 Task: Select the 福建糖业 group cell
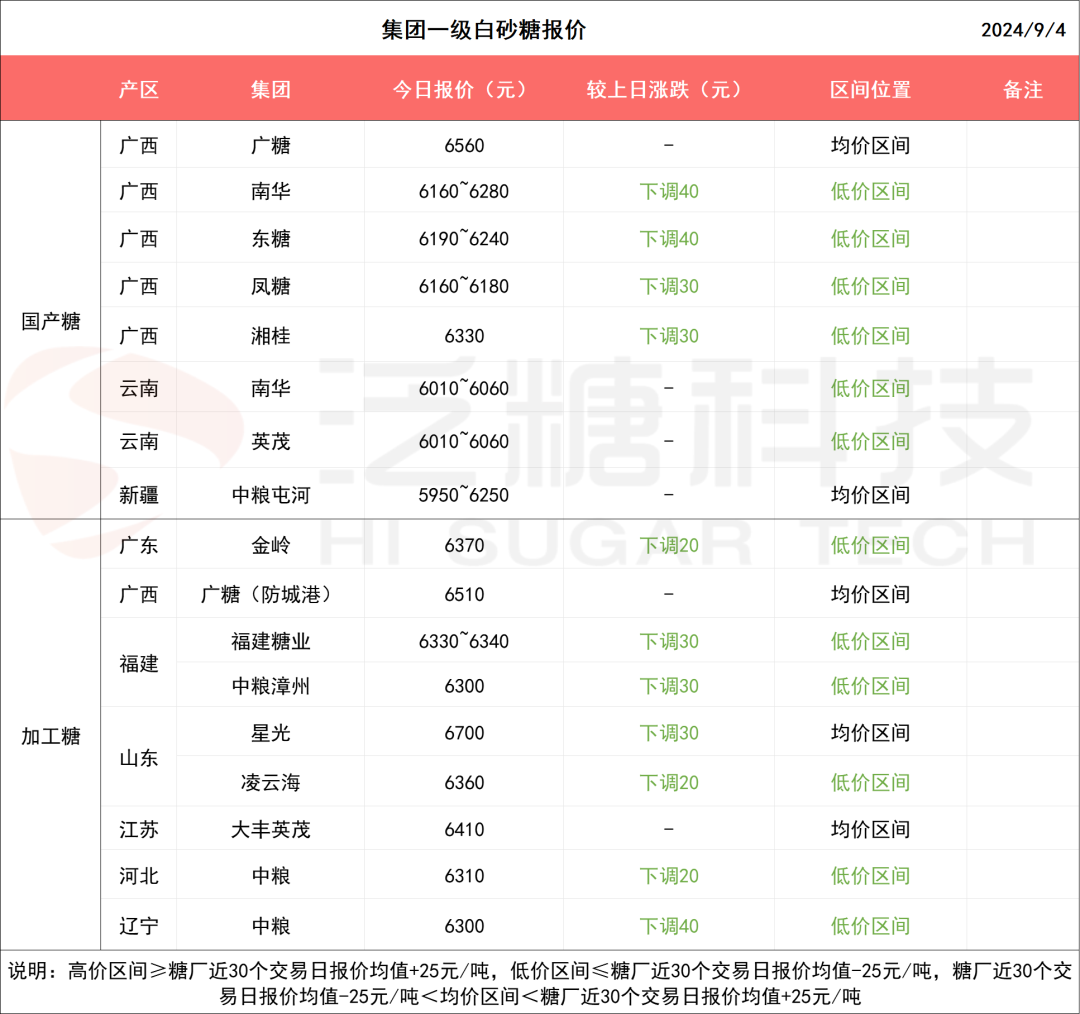[x=270, y=641]
